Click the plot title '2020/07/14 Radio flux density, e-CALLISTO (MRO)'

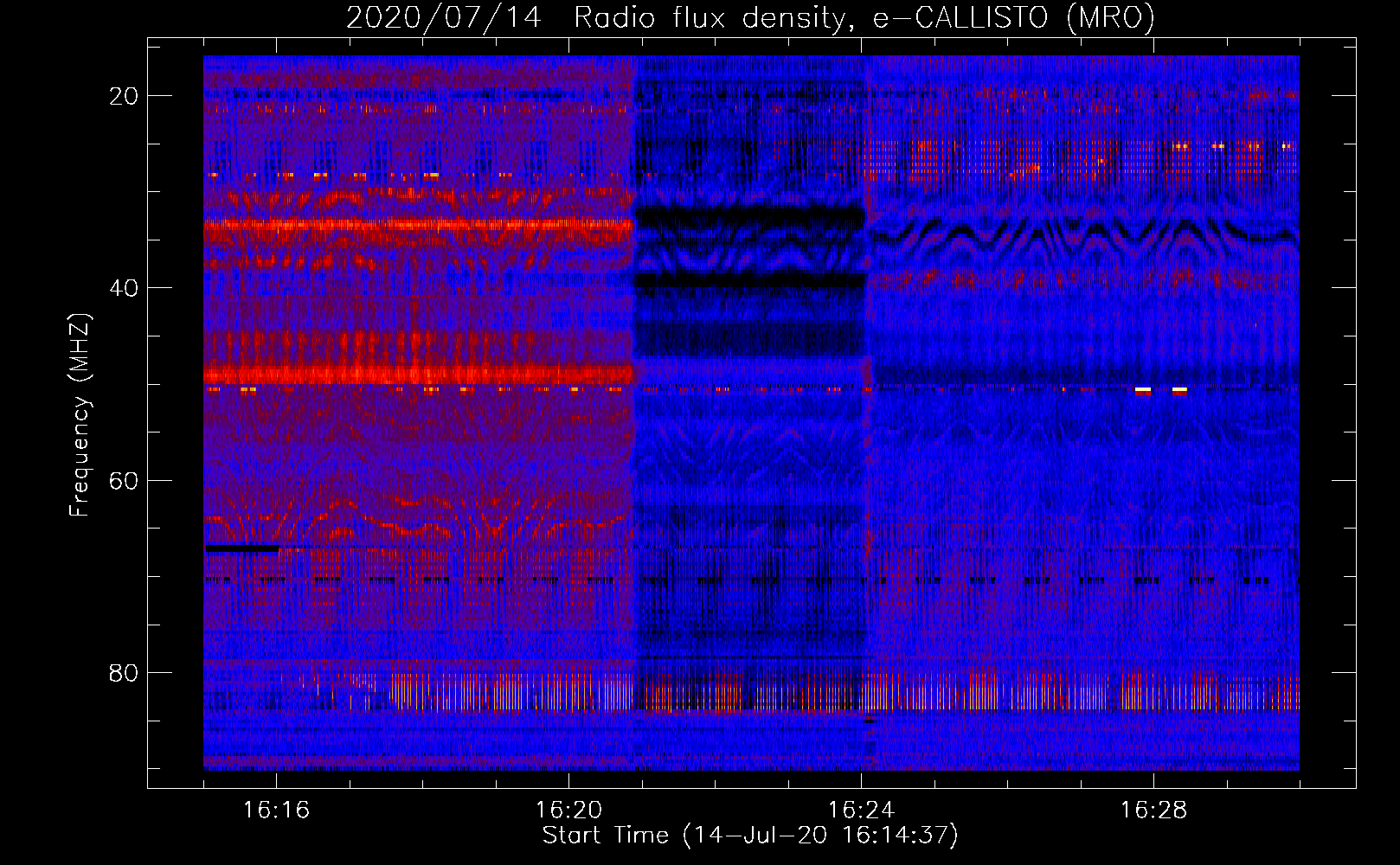click(x=750, y=17)
